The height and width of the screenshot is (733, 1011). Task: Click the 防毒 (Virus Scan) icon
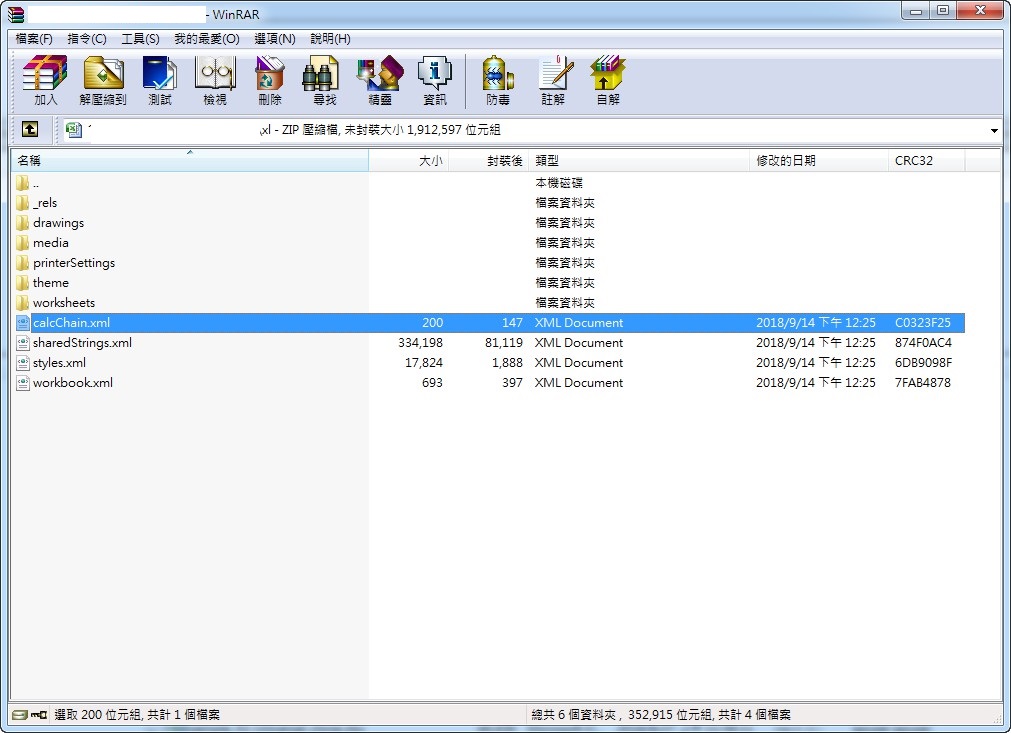(x=498, y=80)
